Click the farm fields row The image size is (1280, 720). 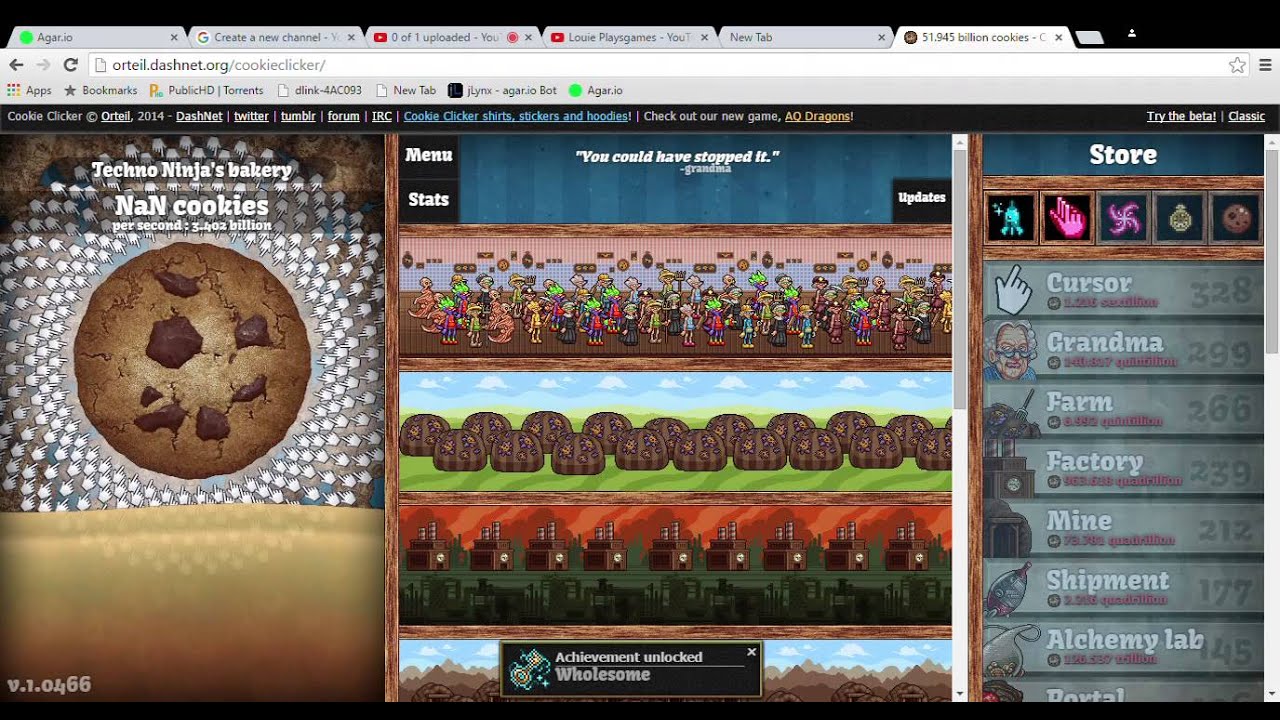coord(675,431)
